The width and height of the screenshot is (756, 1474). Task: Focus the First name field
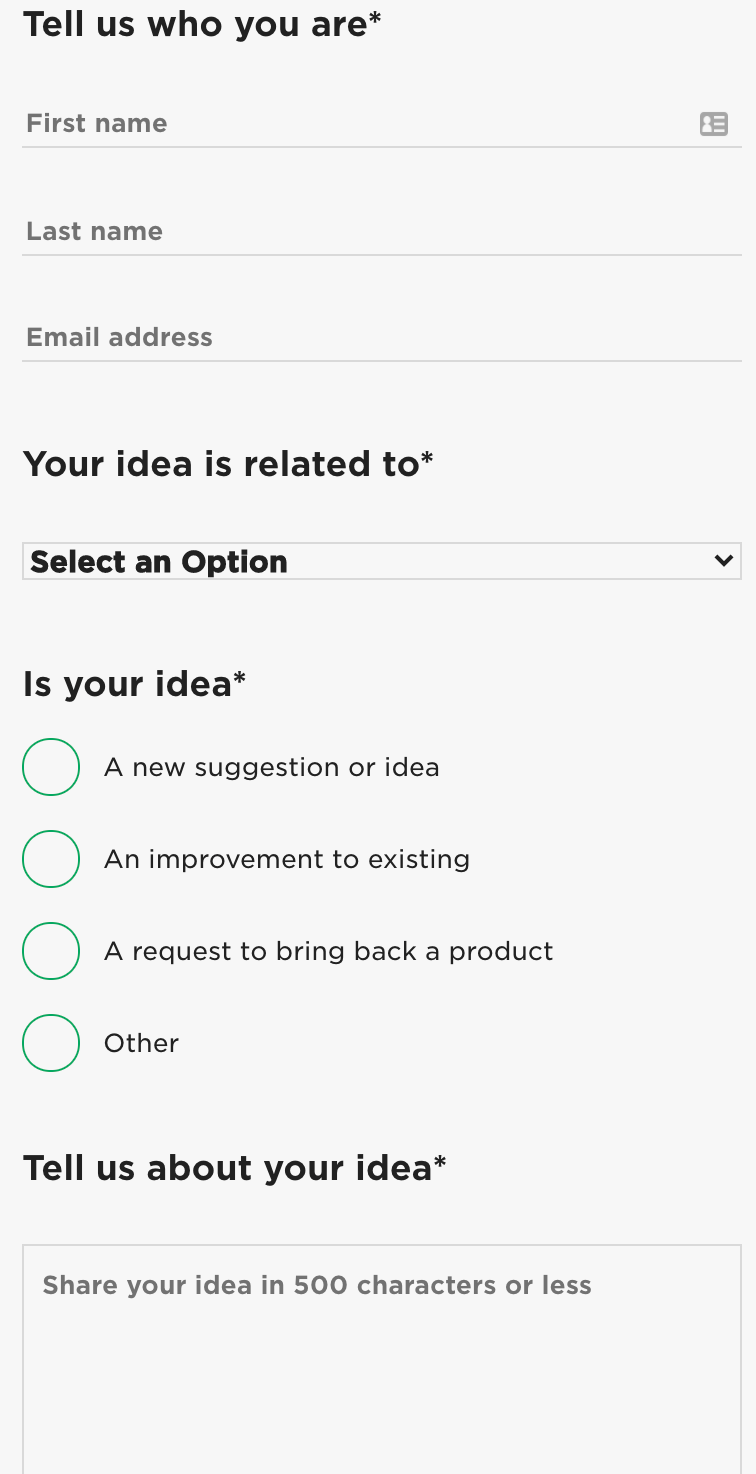(x=382, y=124)
